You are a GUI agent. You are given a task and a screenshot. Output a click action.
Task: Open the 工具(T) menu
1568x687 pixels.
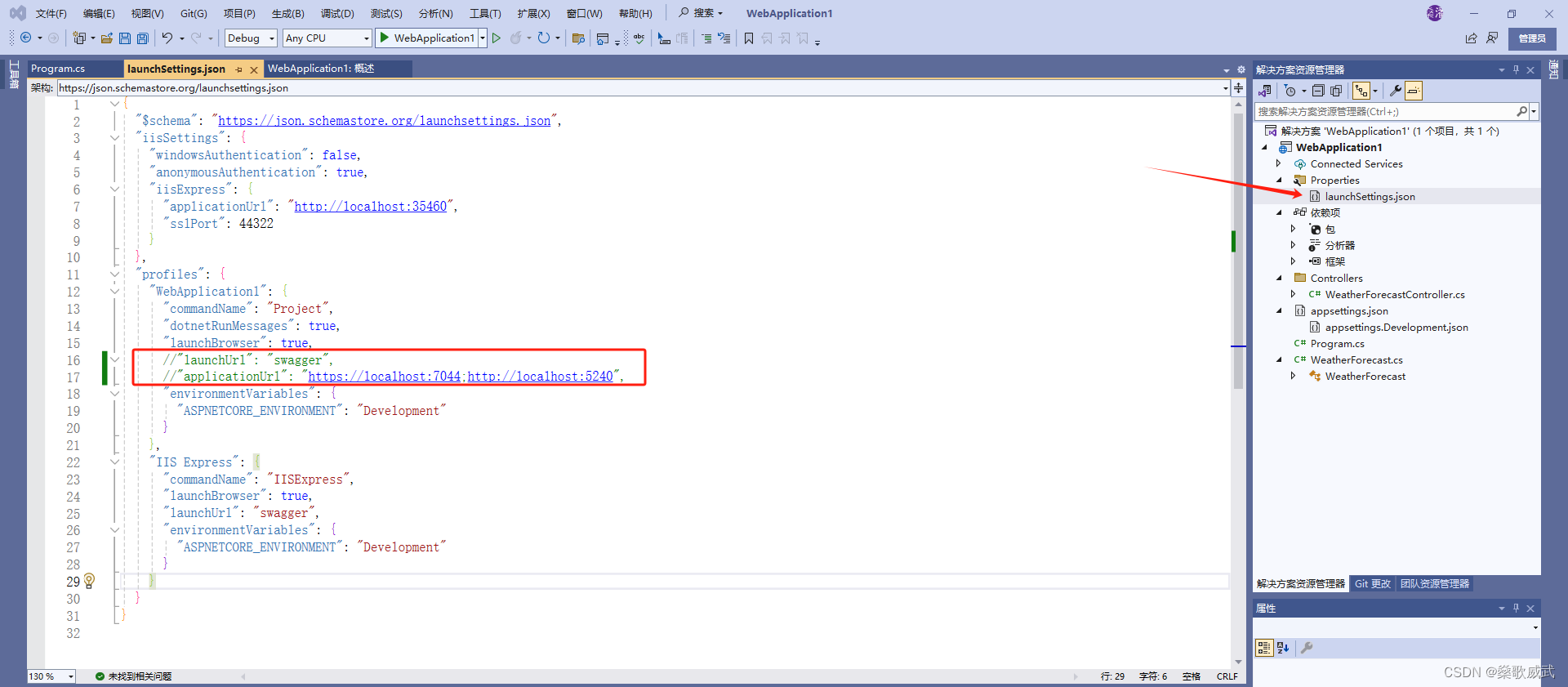coord(485,13)
